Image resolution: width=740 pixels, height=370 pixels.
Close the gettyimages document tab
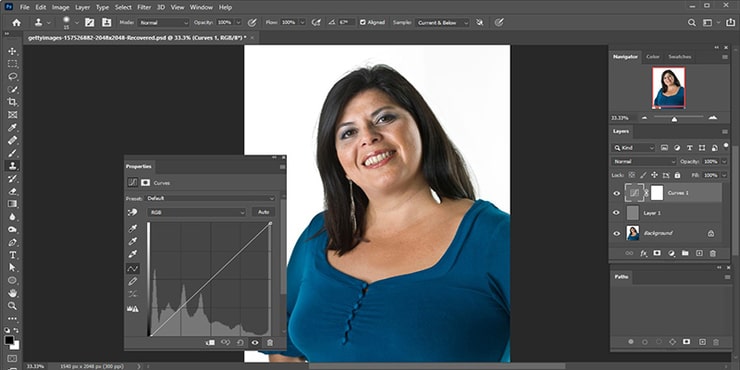(x=252, y=38)
